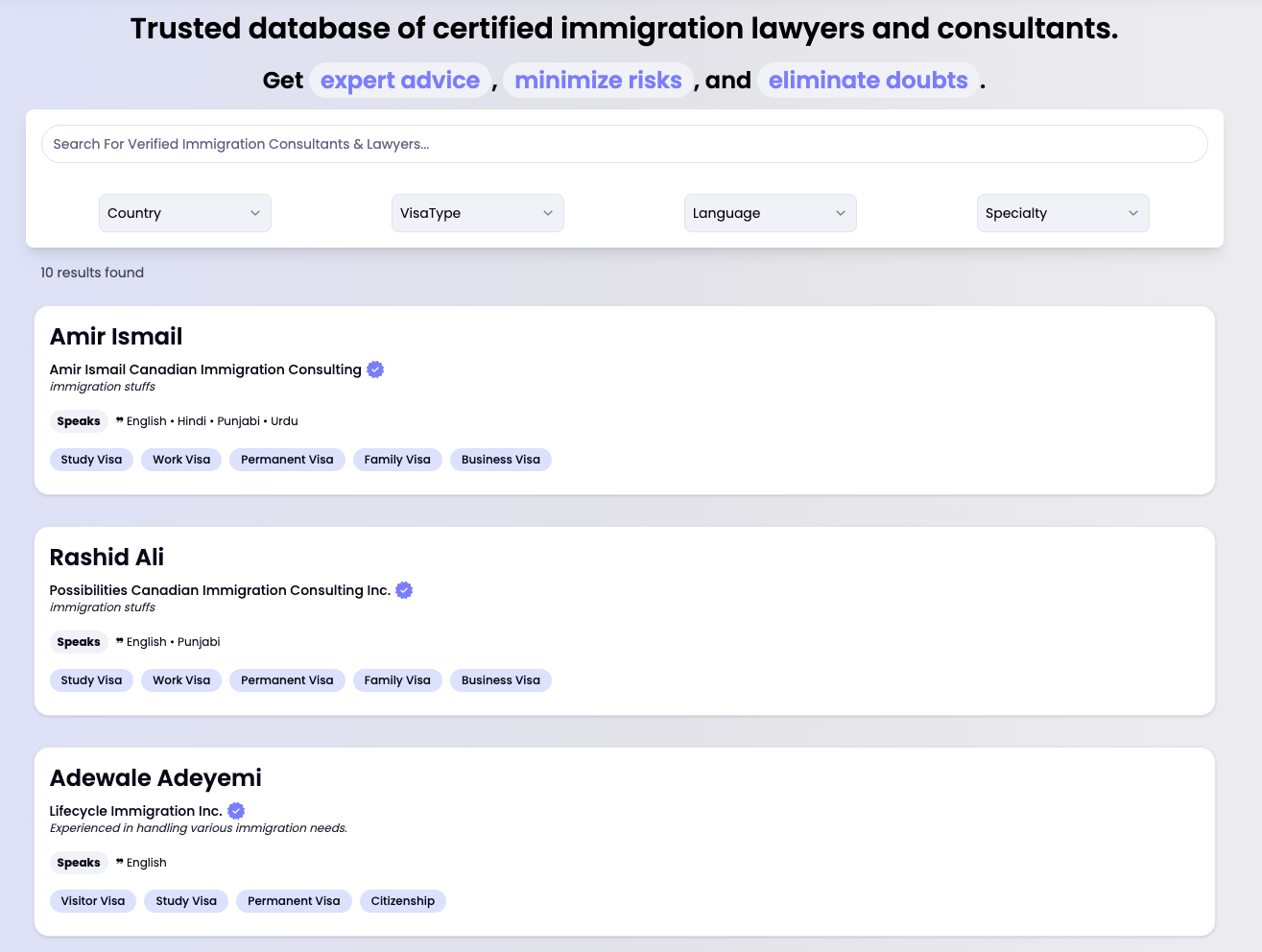
Task: Click Business Visa tag in Amir Ismail card
Action: (x=501, y=460)
